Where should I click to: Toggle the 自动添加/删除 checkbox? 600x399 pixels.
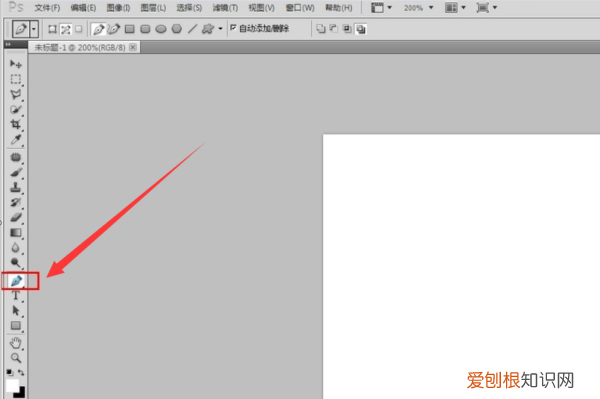click(x=233, y=28)
